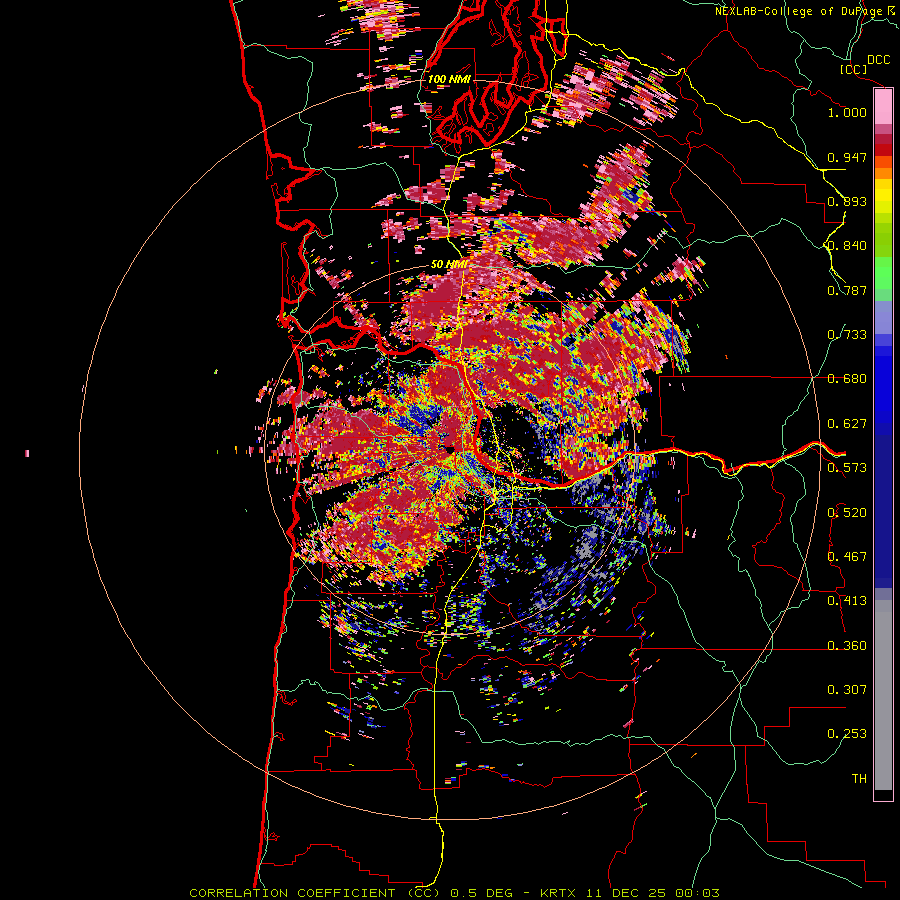Image resolution: width=900 pixels, height=900 pixels.
Task: Pick the light pink swatch on color bar
Action: 883,106
